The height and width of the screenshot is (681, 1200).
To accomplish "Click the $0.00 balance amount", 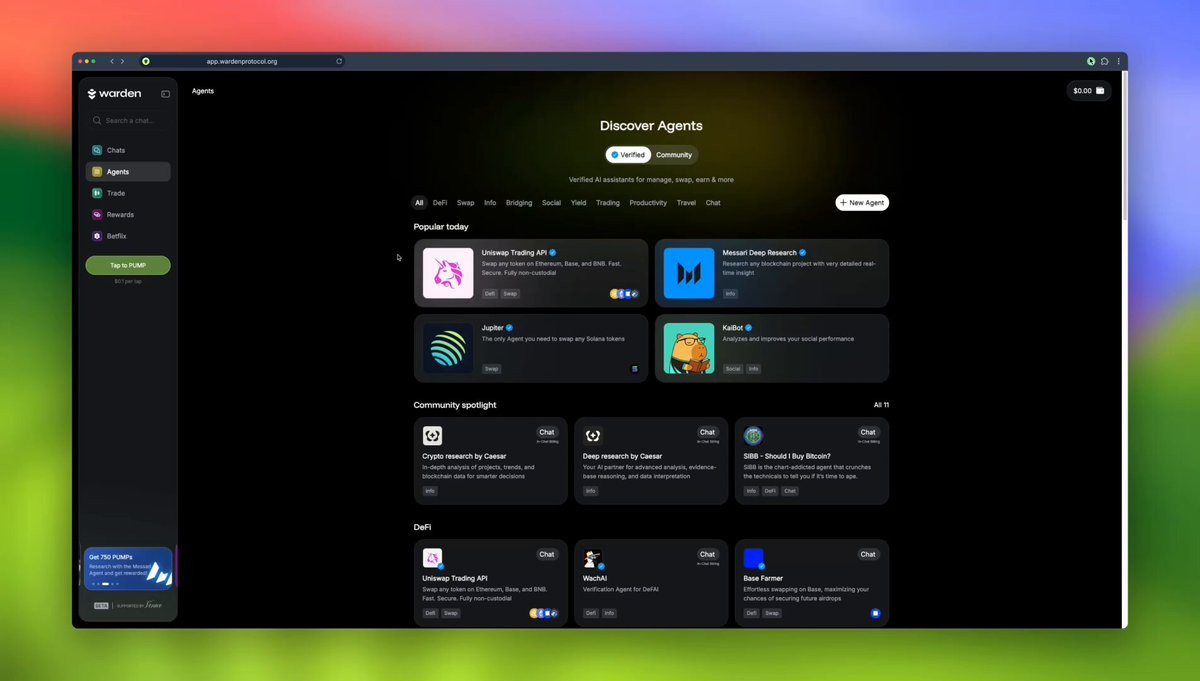I will point(1082,91).
